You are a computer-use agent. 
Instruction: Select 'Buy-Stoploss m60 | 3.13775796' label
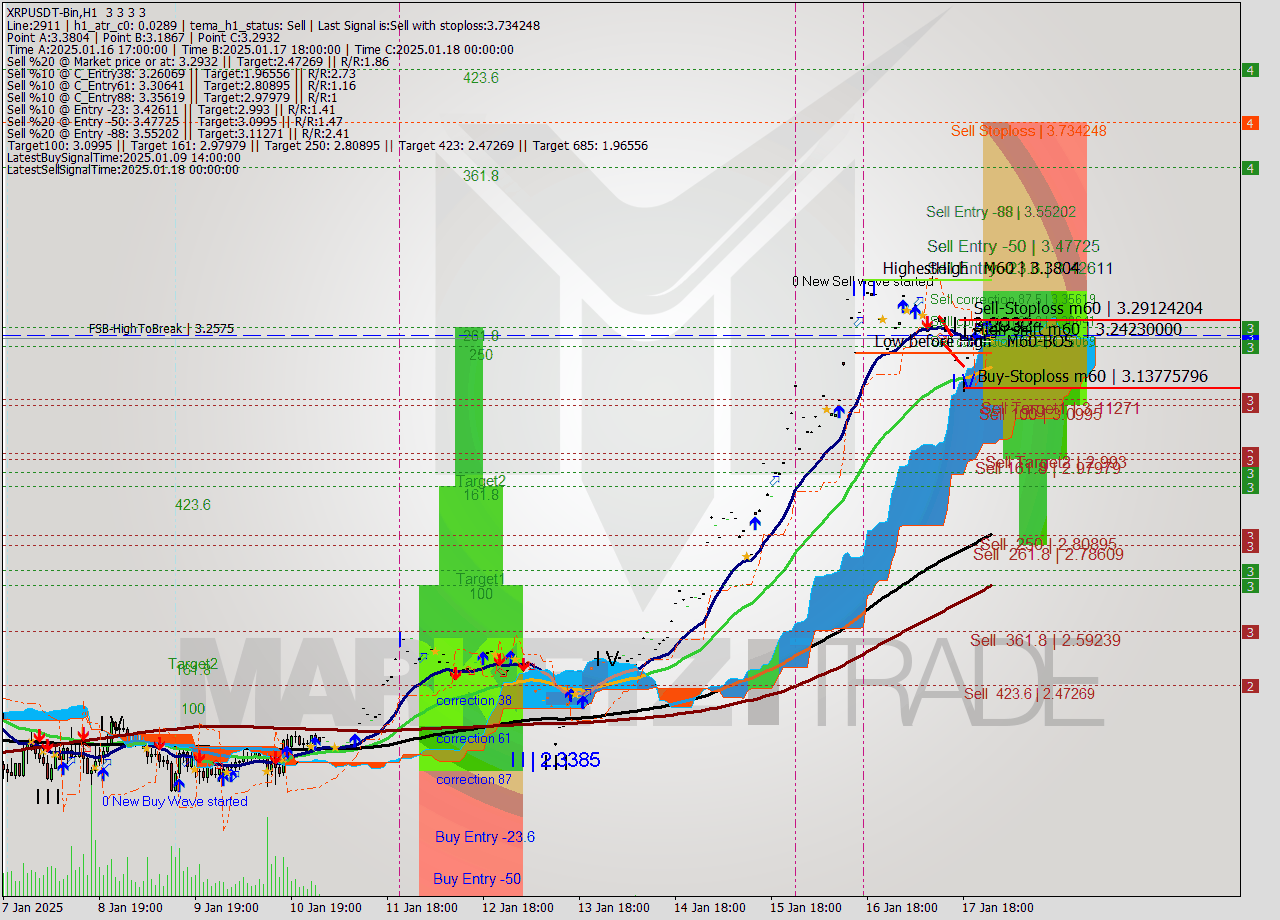point(1092,377)
